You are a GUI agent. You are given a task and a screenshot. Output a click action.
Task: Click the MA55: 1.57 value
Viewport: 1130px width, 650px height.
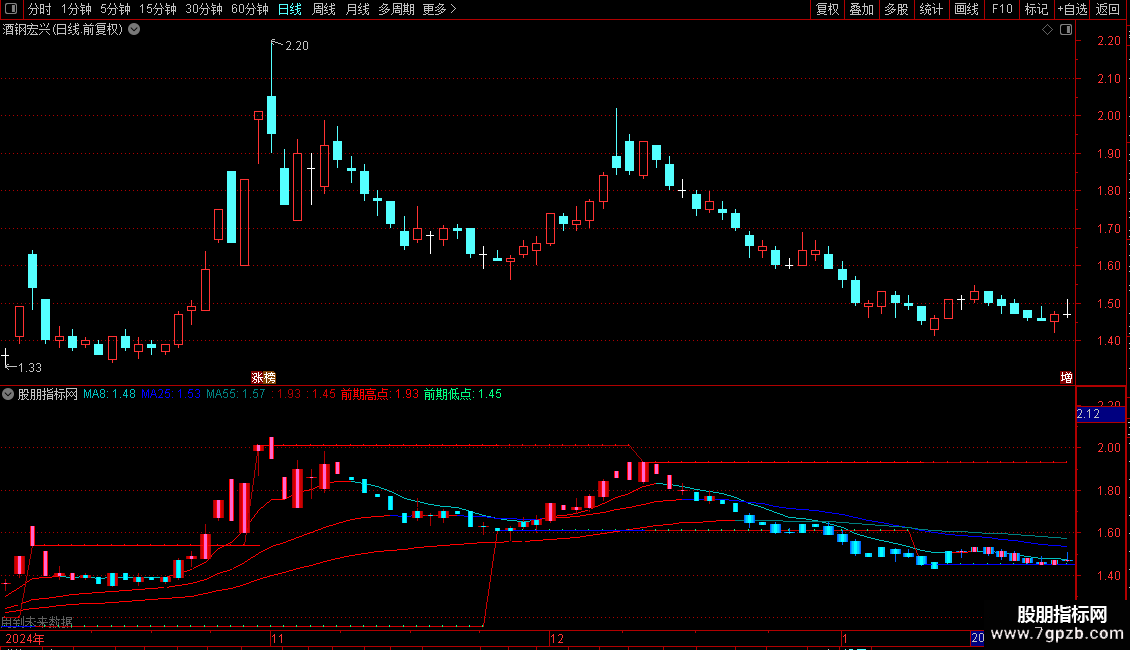[x=236, y=394]
